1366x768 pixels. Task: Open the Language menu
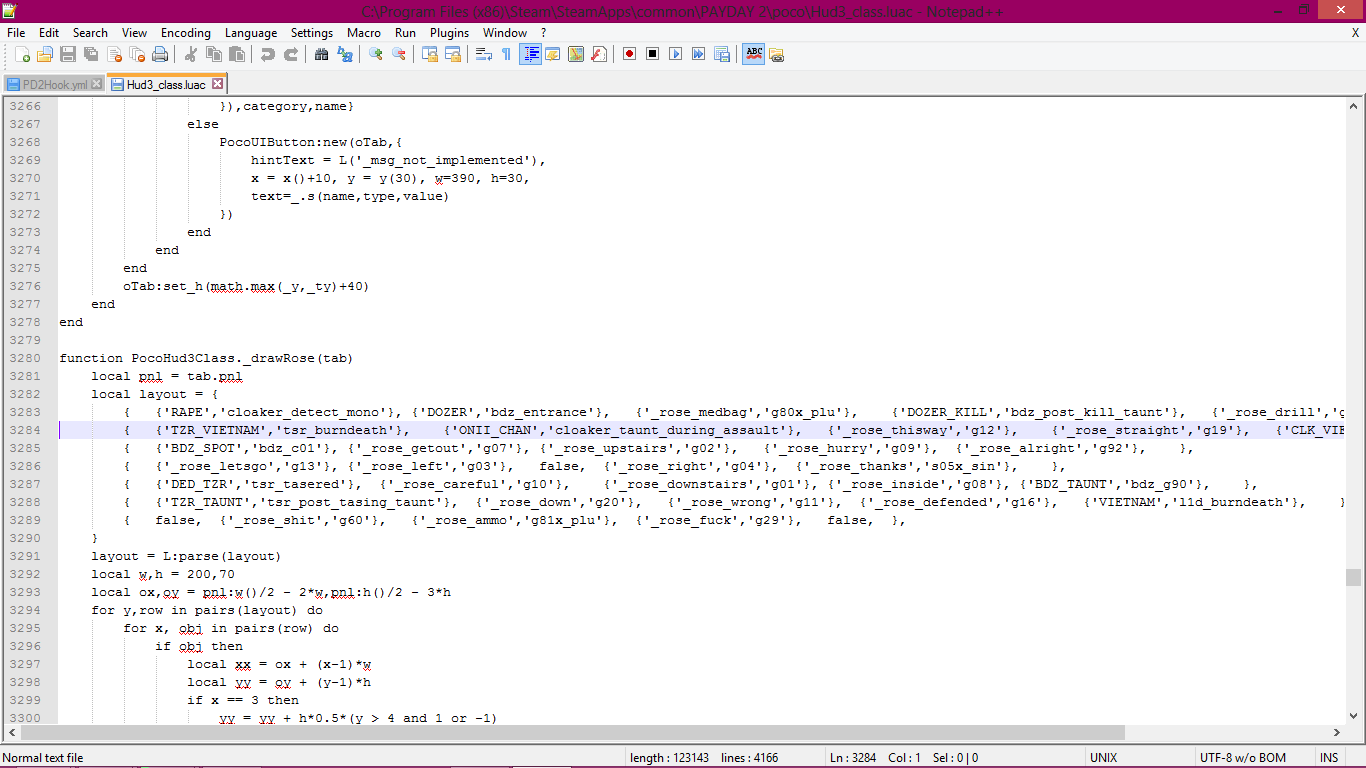coord(251,33)
